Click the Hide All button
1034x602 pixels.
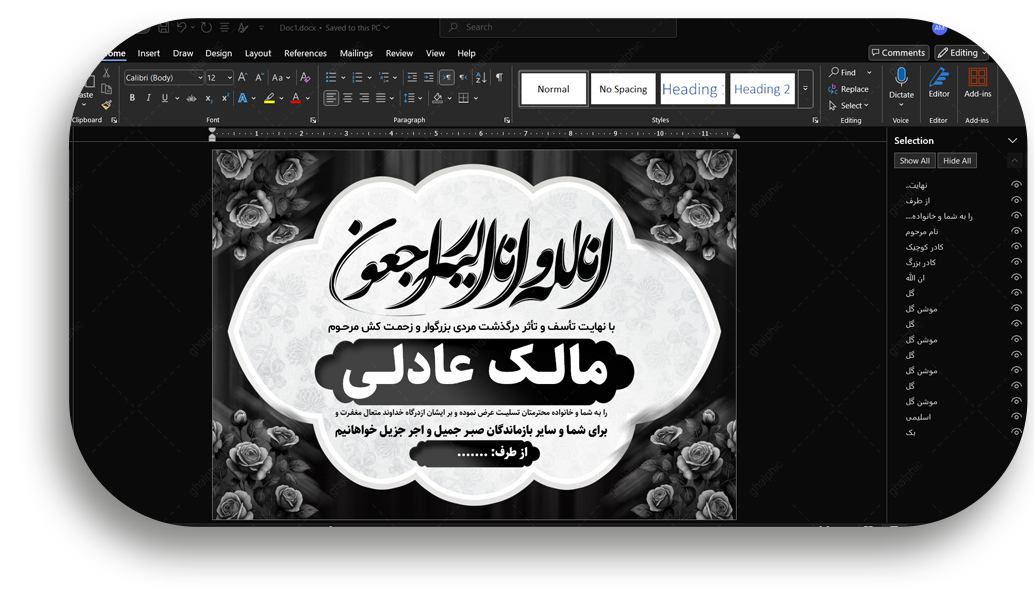pos(956,161)
